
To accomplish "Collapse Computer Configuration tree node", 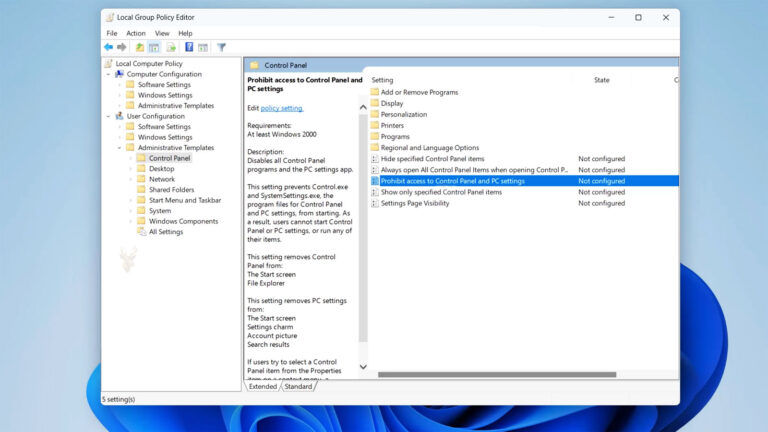I will click(x=108, y=74).
